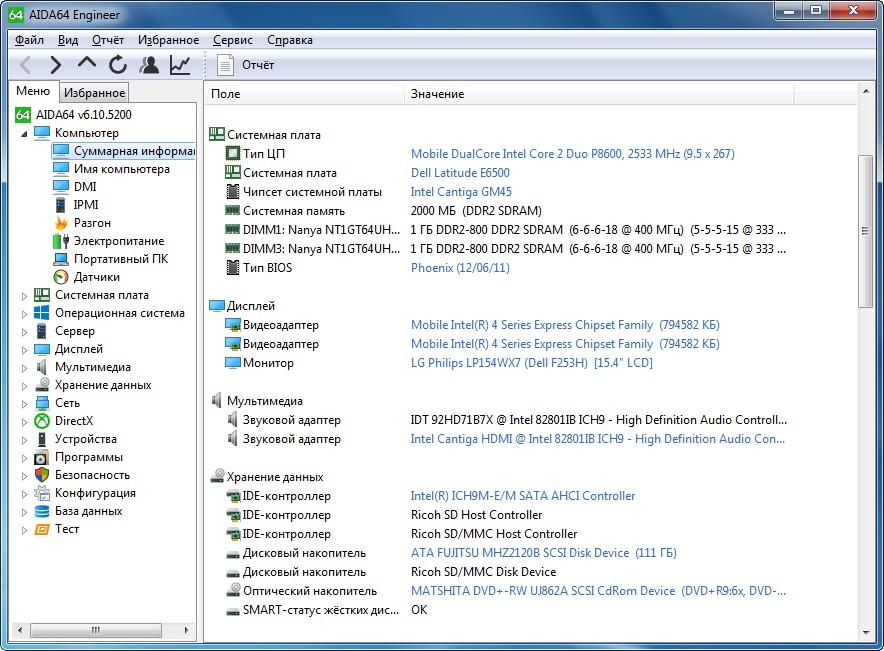The image size is (884, 651).
Task: Open the Файл menu
Action: pyautogui.click(x=29, y=40)
